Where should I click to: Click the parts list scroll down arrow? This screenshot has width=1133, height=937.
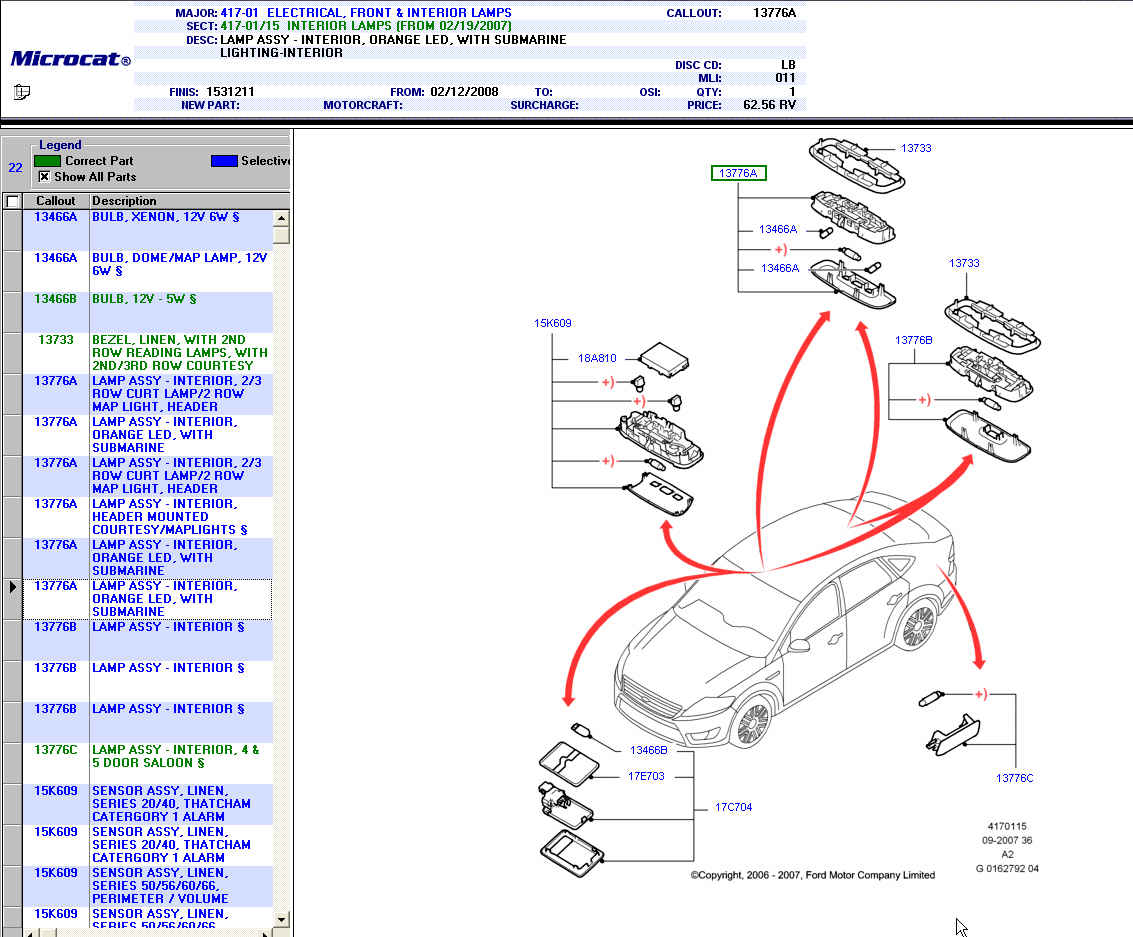pyautogui.click(x=281, y=919)
